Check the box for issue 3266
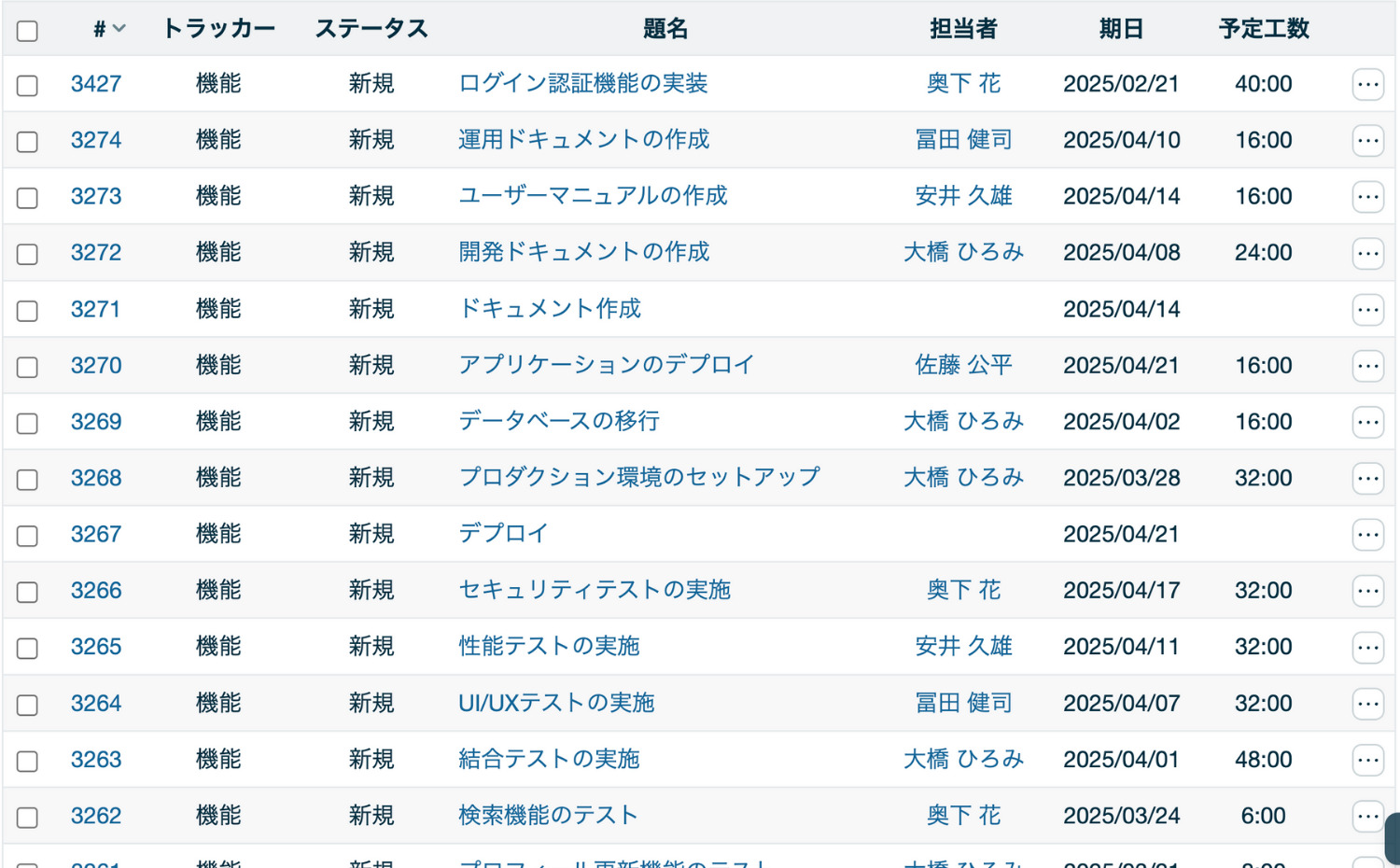 point(27,593)
